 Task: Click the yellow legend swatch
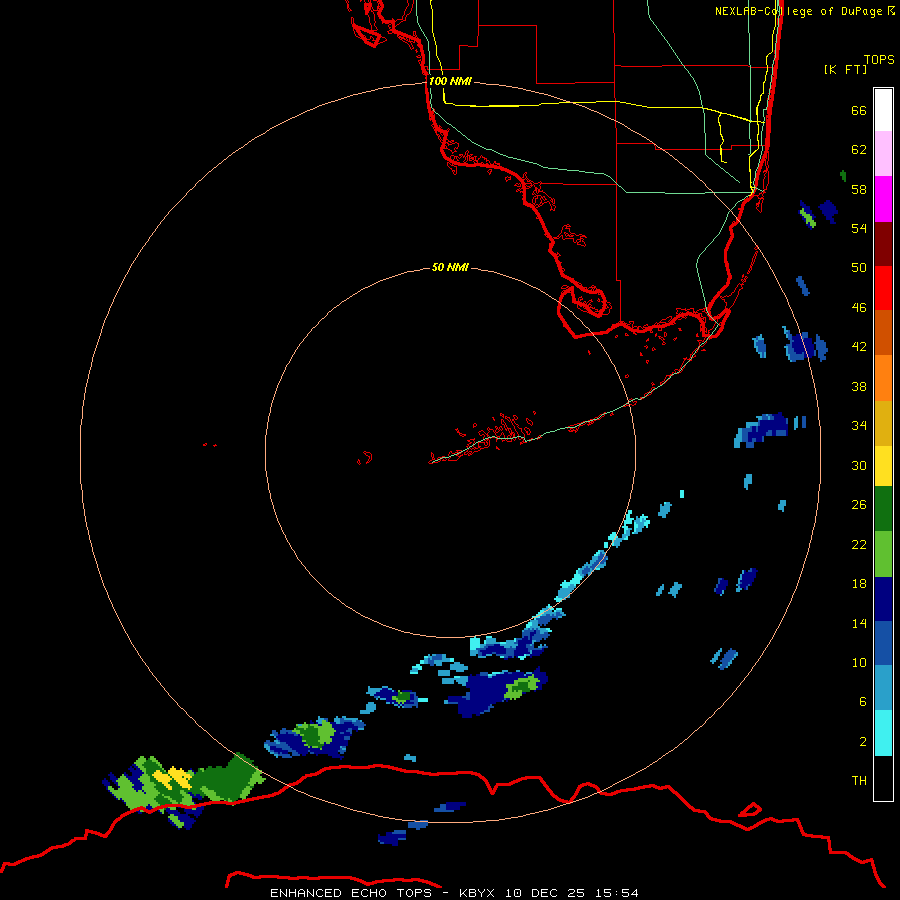tap(883, 466)
